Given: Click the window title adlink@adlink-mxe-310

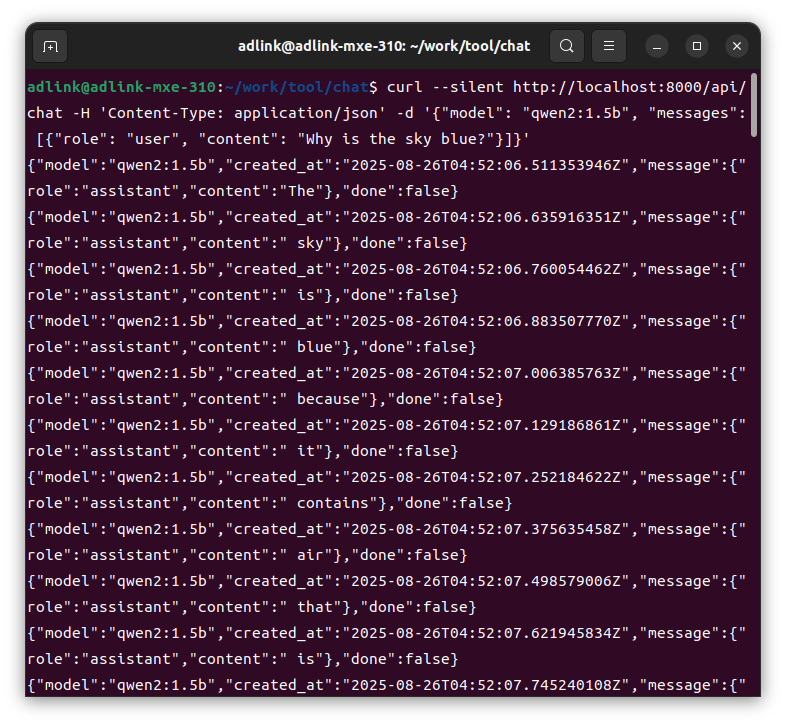Looking at the screenshot, I should 384,46.
